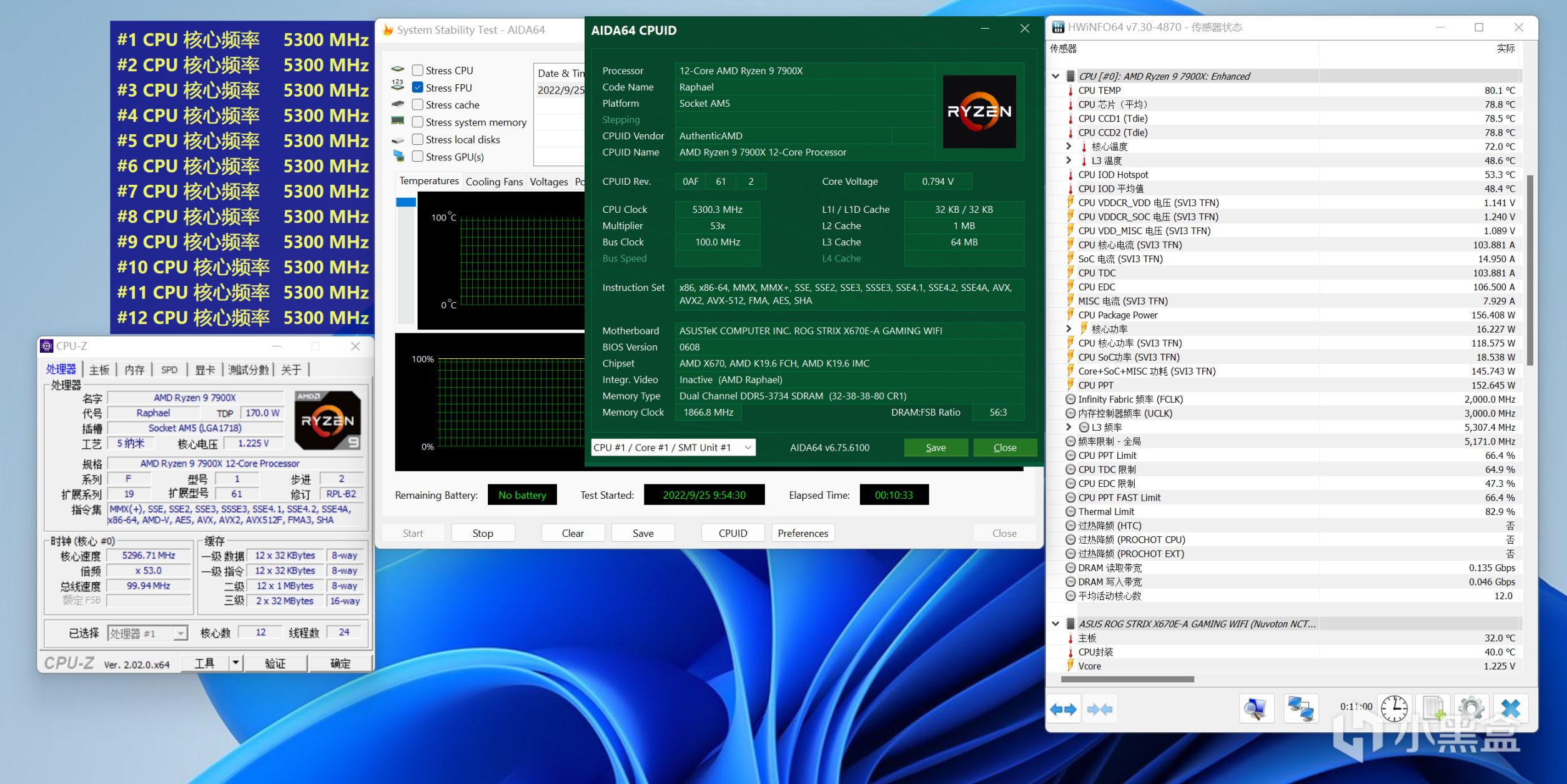The width and height of the screenshot is (1567, 784).
Task: Enable the Stress CPU checkbox
Action: click(x=418, y=71)
